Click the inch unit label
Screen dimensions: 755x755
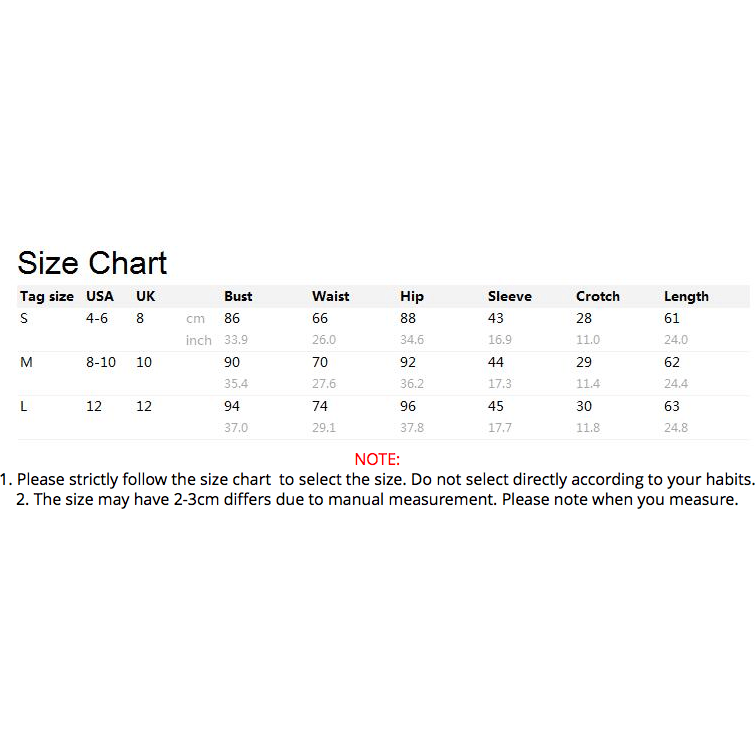(199, 340)
